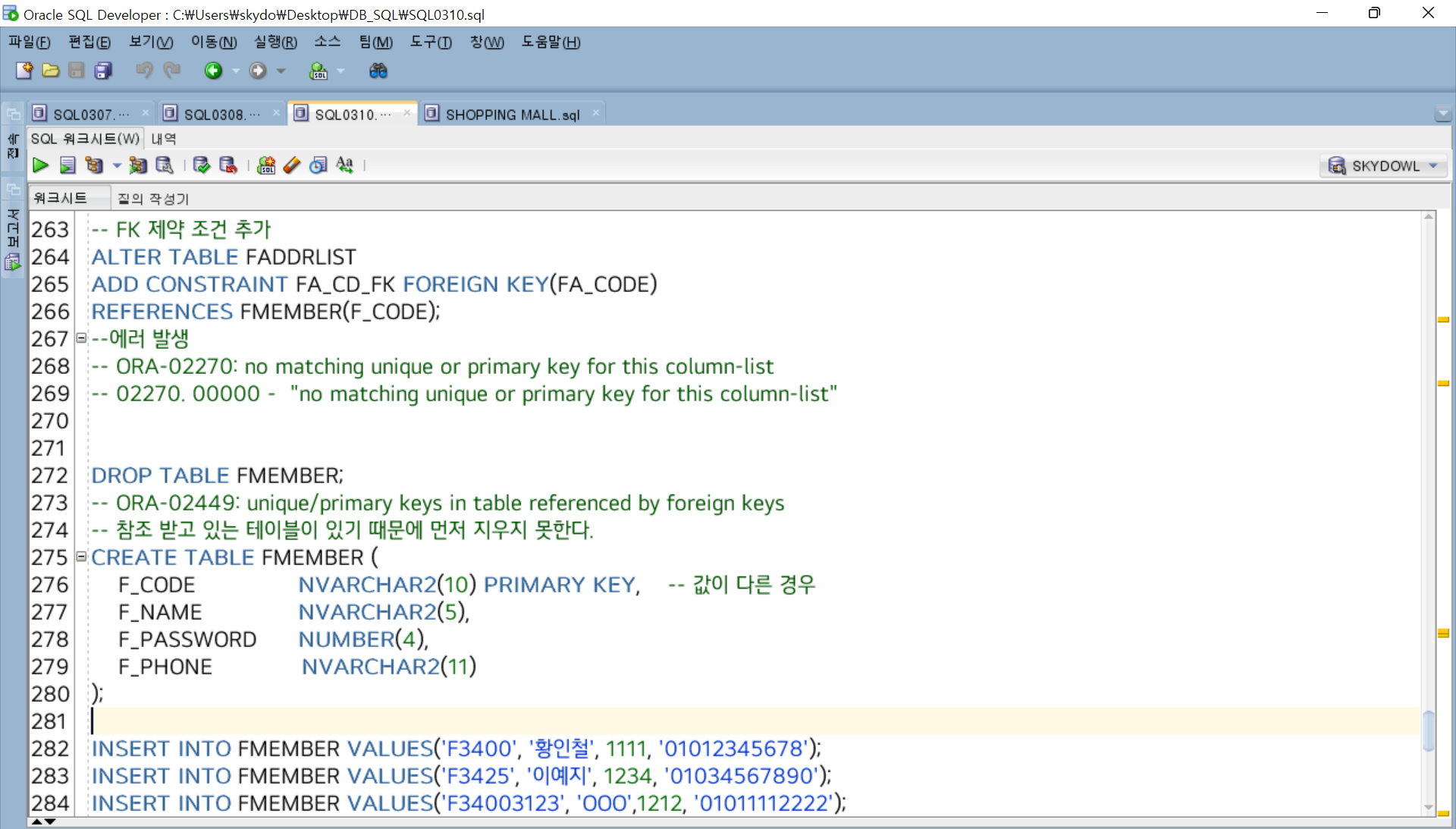1456x829 pixels.
Task: Click the Autotrace icon
Action: click(137, 165)
